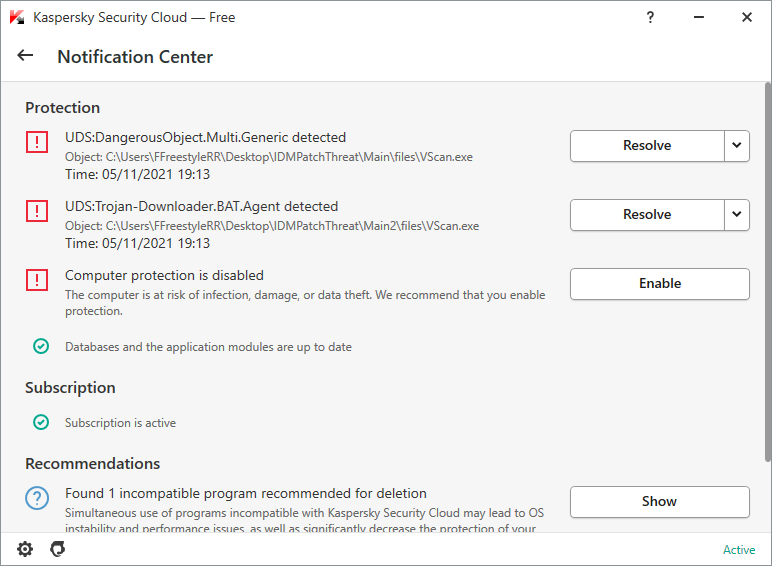Click the vertical scrollbar
Image resolution: width=772 pixels, height=566 pixels.
(768, 272)
